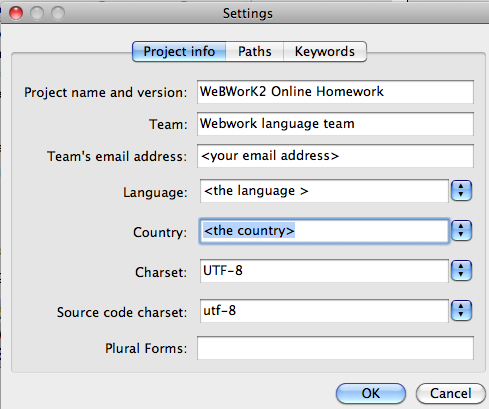Click the Project name and version field
489x409 pixels.
335,92
